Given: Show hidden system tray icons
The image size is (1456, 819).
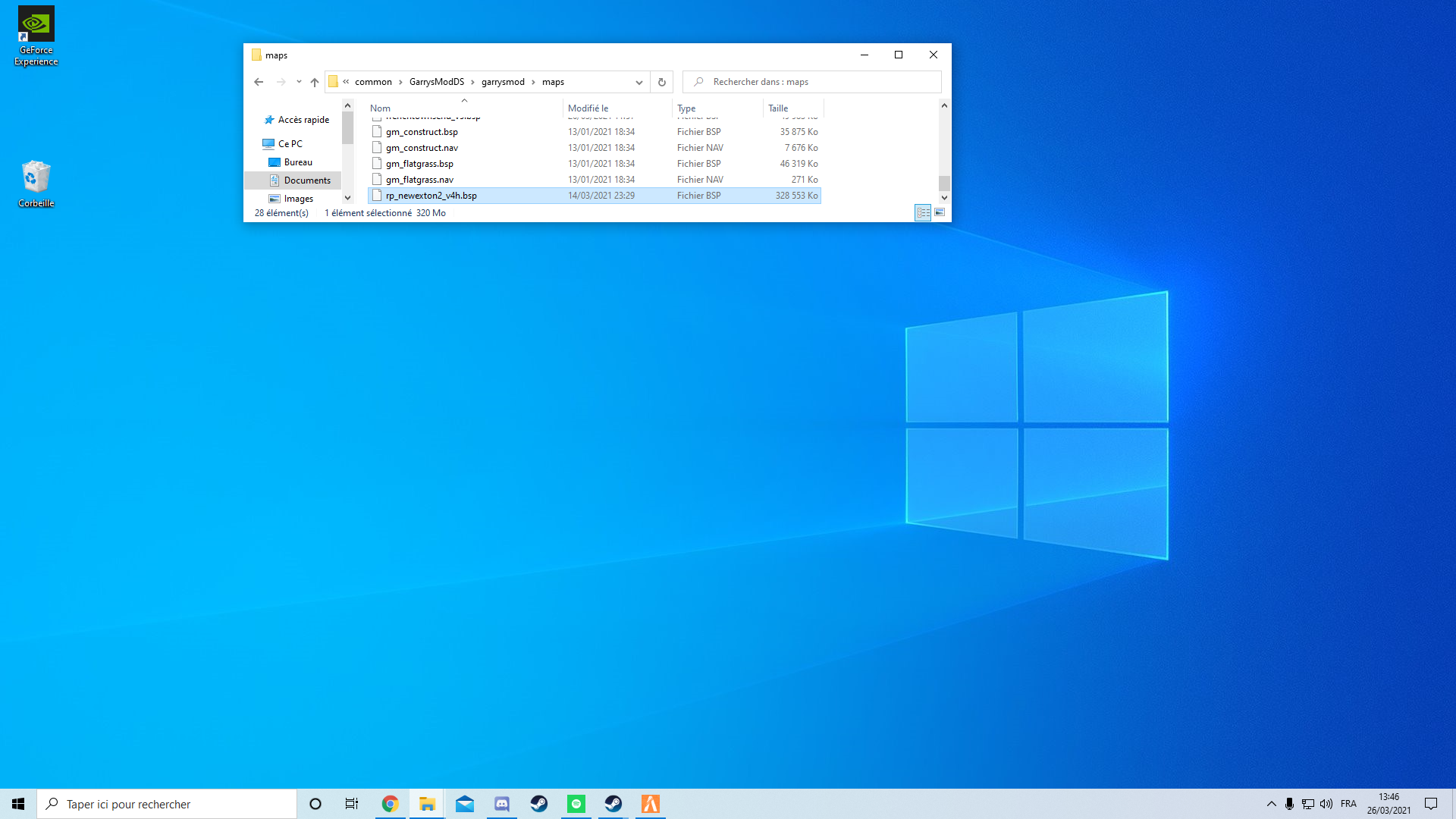Looking at the screenshot, I should coord(1272,804).
